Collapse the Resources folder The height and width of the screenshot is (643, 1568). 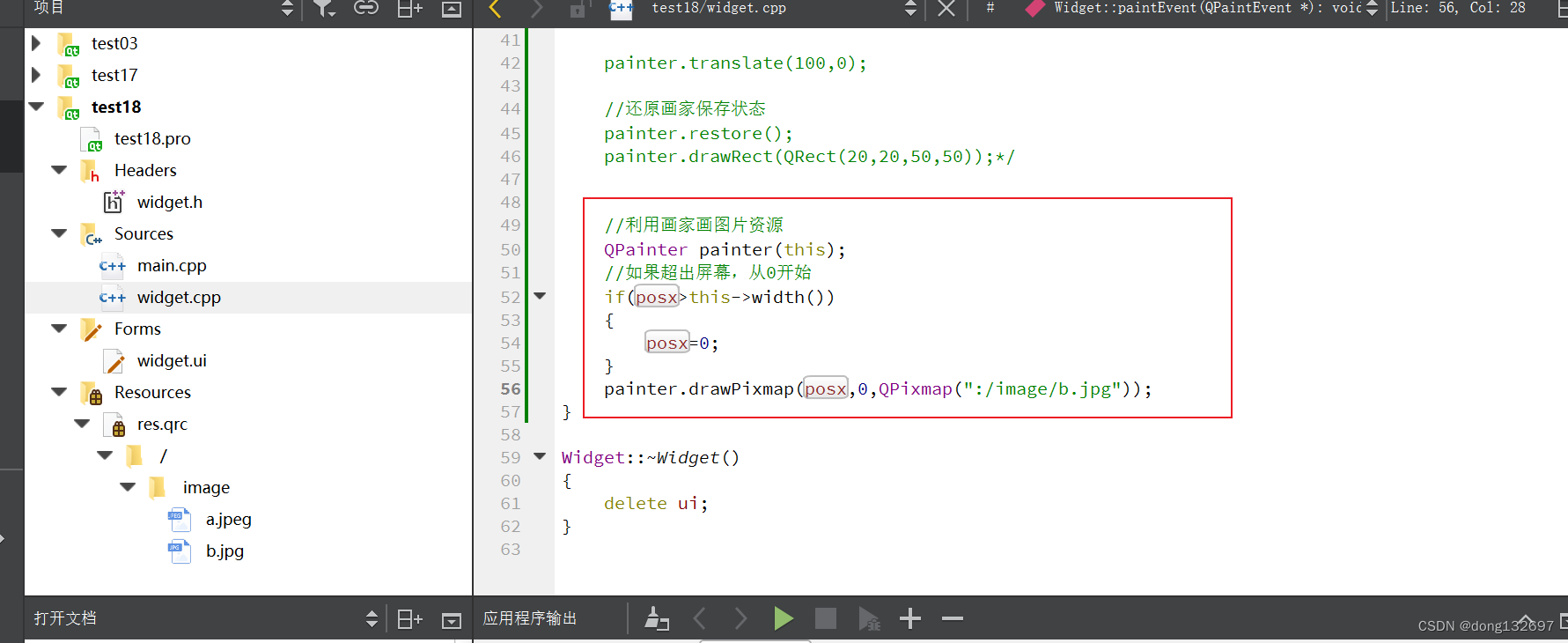[x=59, y=392]
